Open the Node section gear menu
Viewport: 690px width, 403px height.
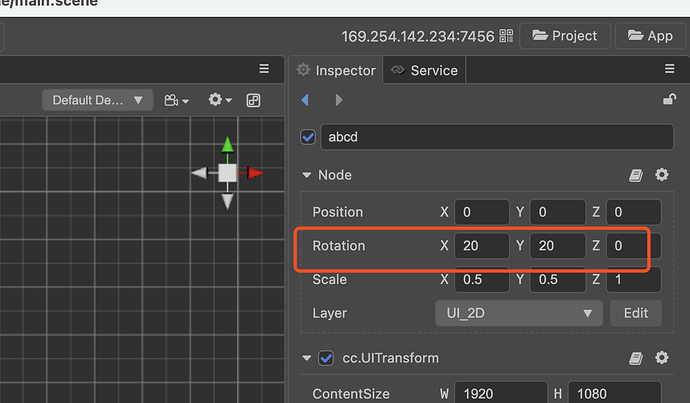coord(661,175)
